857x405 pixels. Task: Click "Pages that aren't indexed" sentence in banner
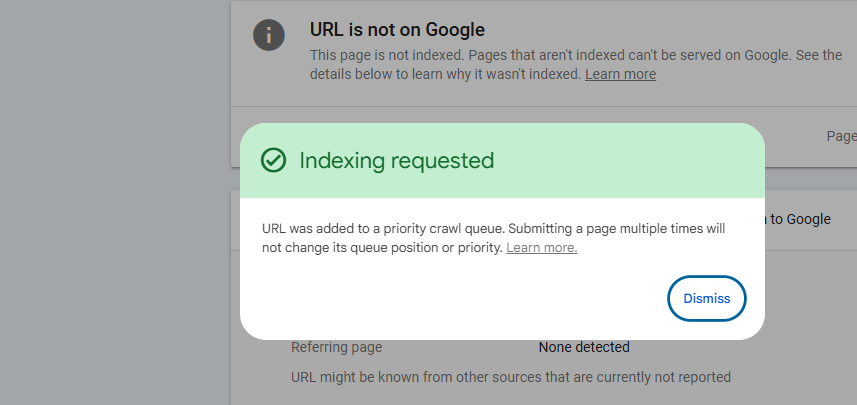coord(598,55)
